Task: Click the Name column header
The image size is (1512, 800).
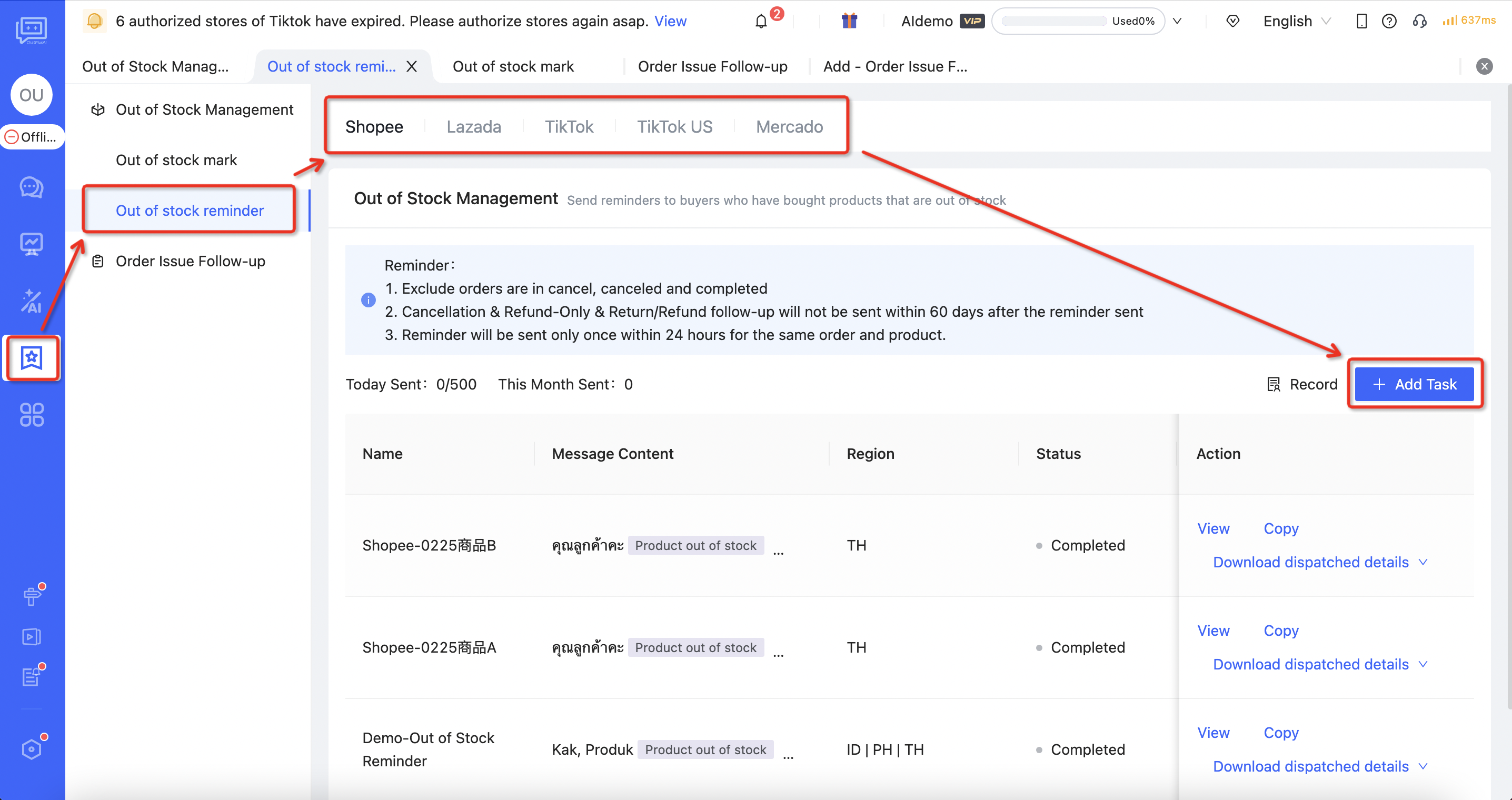Action: pyautogui.click(x=382, y=454)
